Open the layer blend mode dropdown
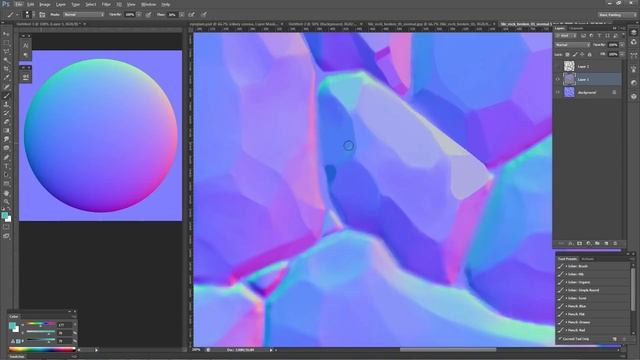This screenshot has height=360, width=640. click(x=572, y=45)
